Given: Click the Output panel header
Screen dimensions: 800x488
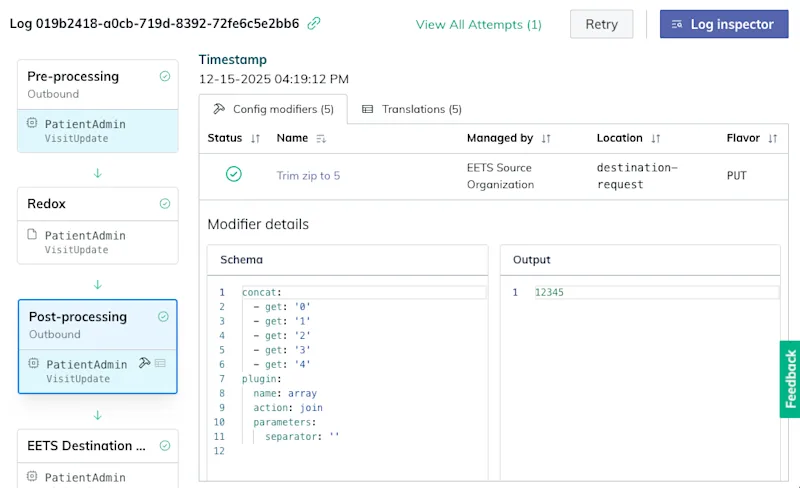Looking at the screenshot, I should [640, 260].
